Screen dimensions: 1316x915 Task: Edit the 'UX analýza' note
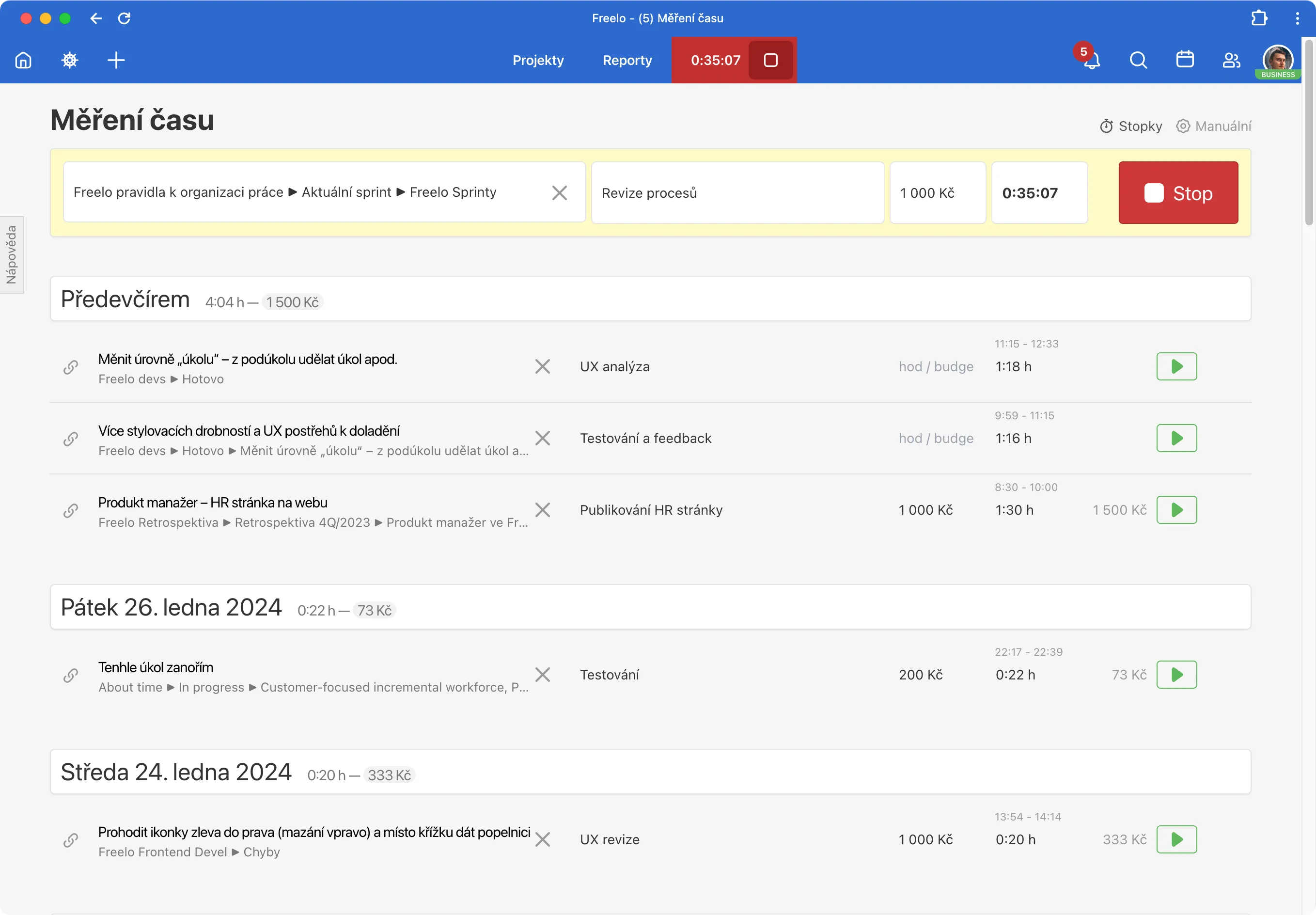pos(614,367)
